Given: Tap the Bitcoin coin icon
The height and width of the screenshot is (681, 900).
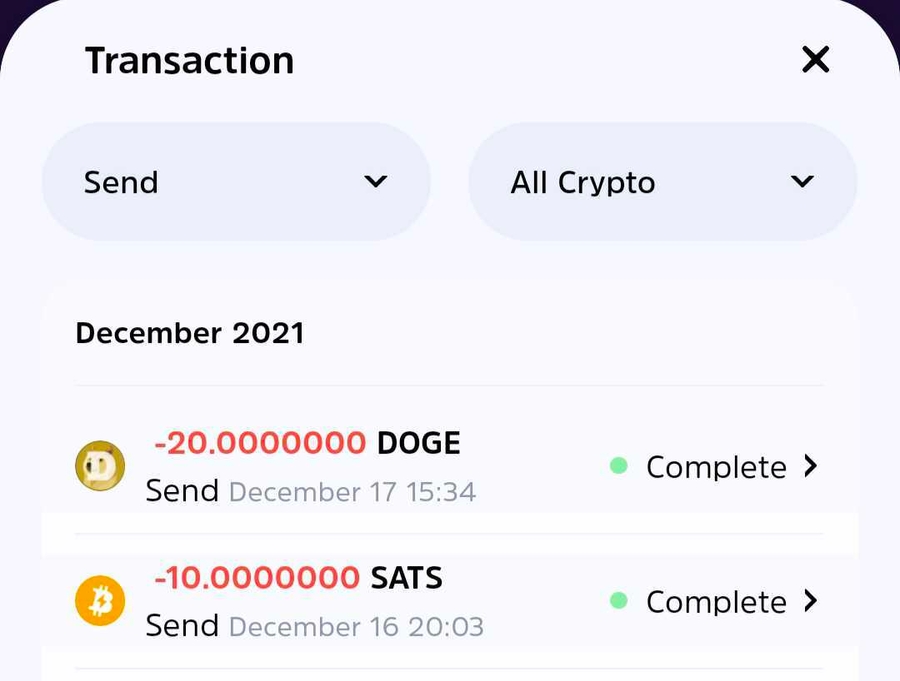Looking at the screenshot, I should point(100,602).
